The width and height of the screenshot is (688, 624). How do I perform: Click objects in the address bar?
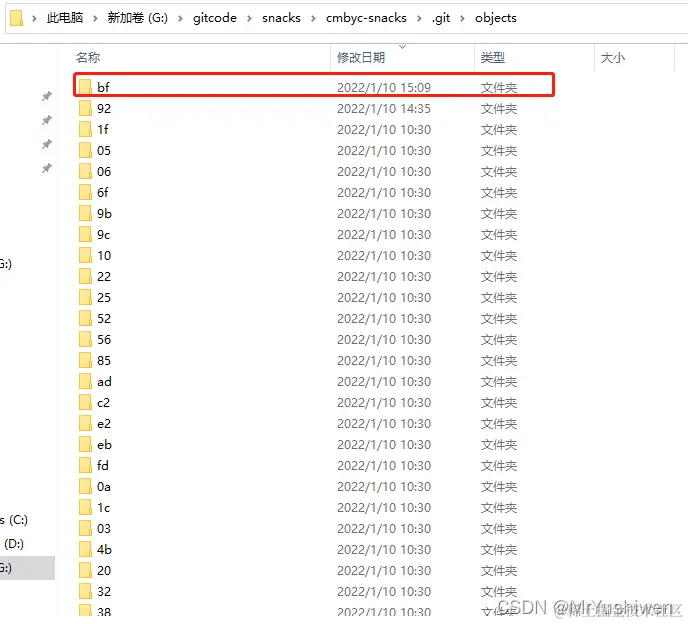click(x=496, y=18)
